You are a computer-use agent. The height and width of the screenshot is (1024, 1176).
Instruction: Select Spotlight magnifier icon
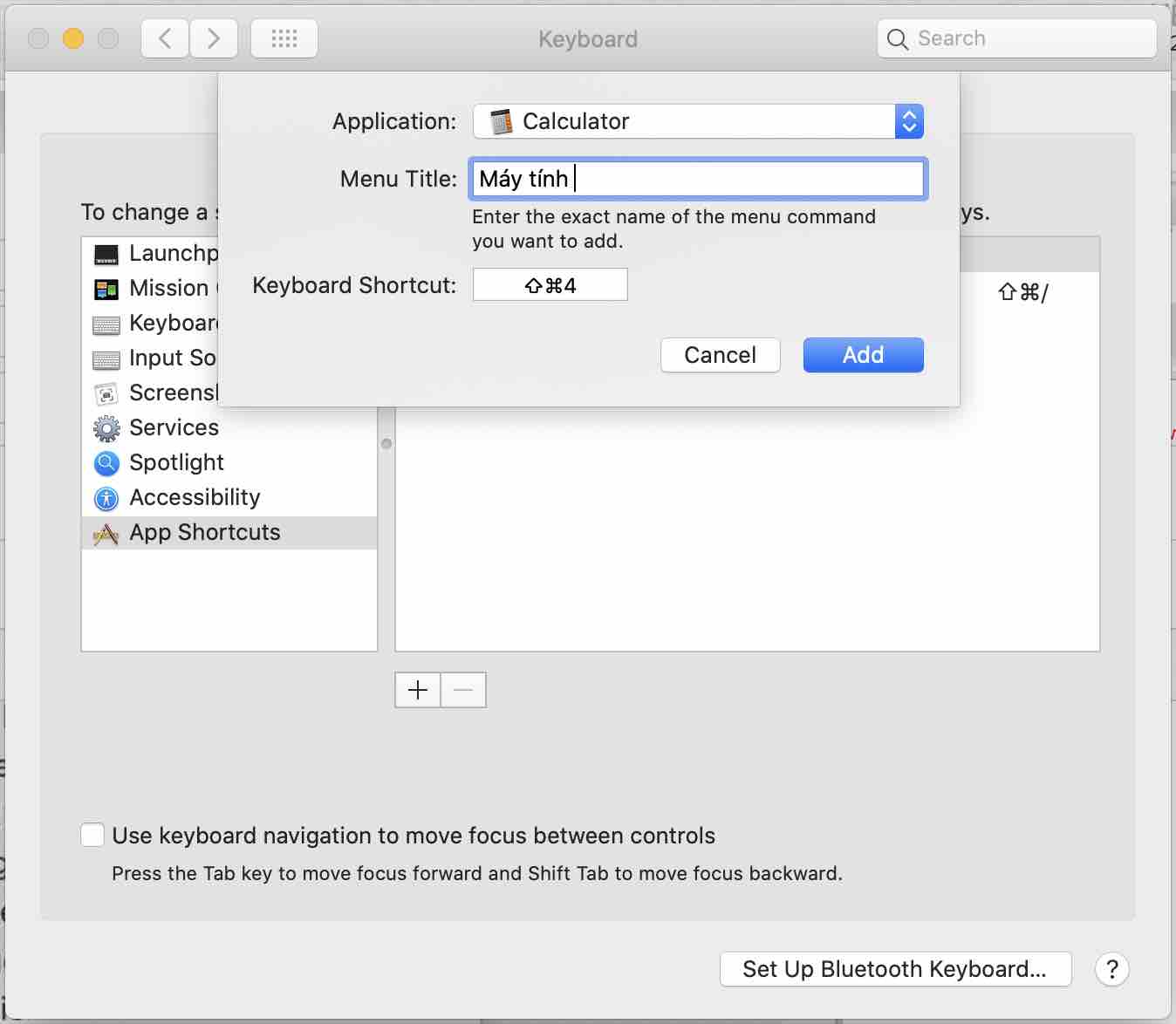[x=106, y=463]
